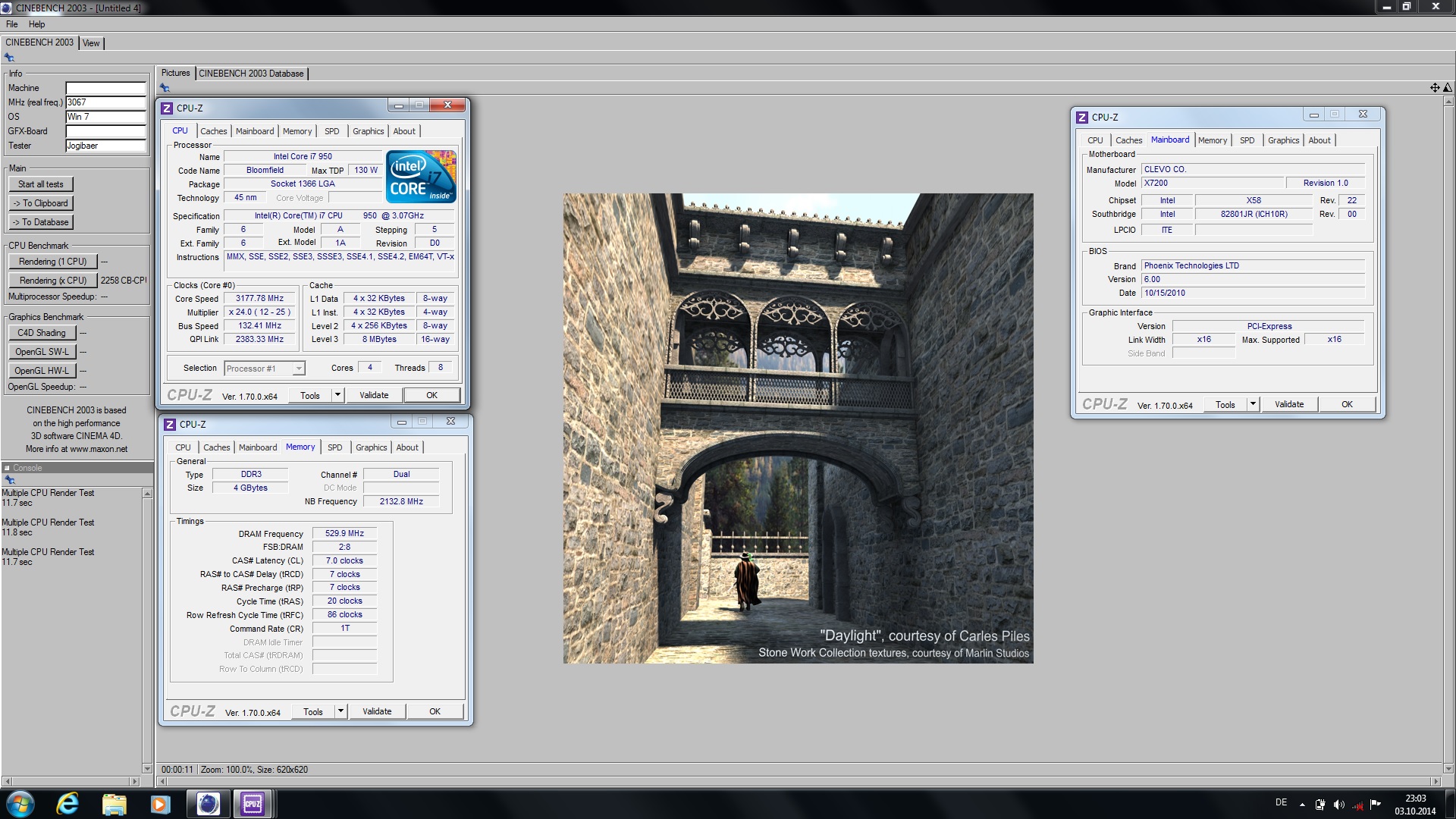The width and height of the screenshot is (1456, 819).
Task: Open Action Center flag icon in tray
Action: tap(1376, 804)
